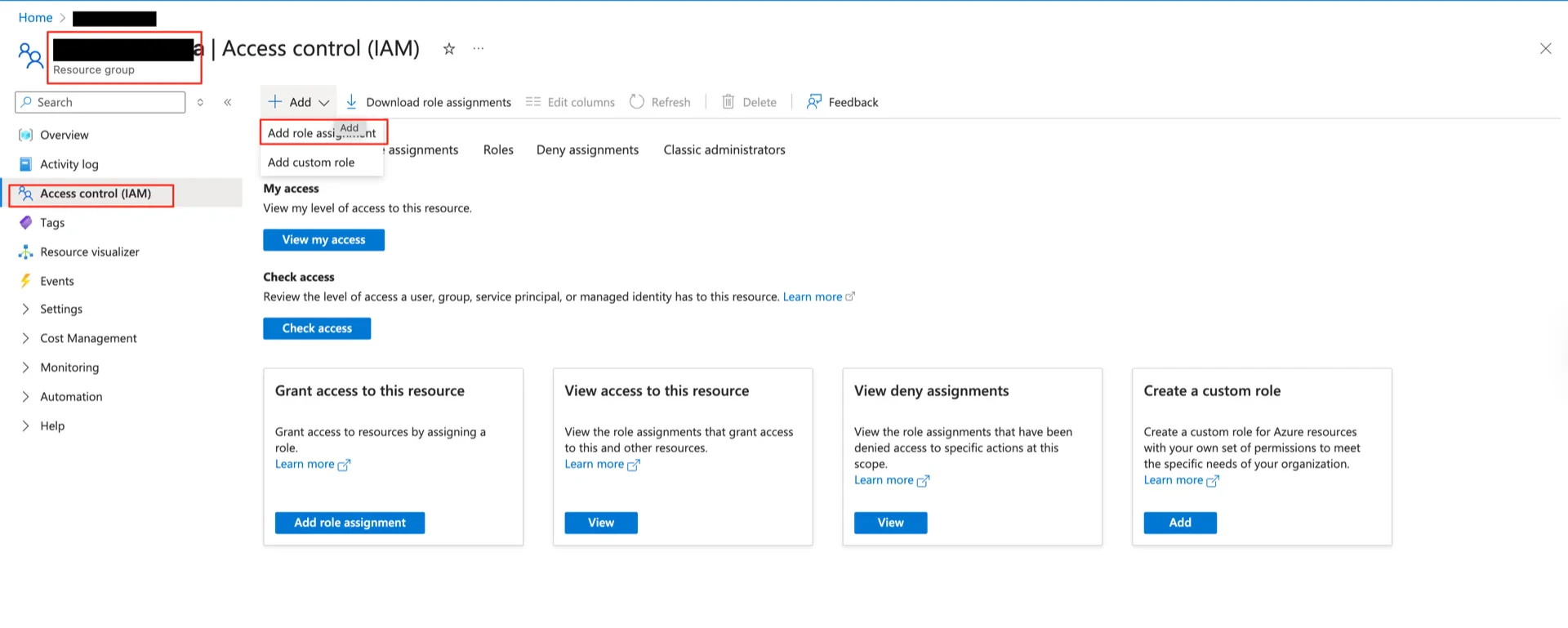
Task: Click Feedback in toolbar
Action: tap(842, 102)
